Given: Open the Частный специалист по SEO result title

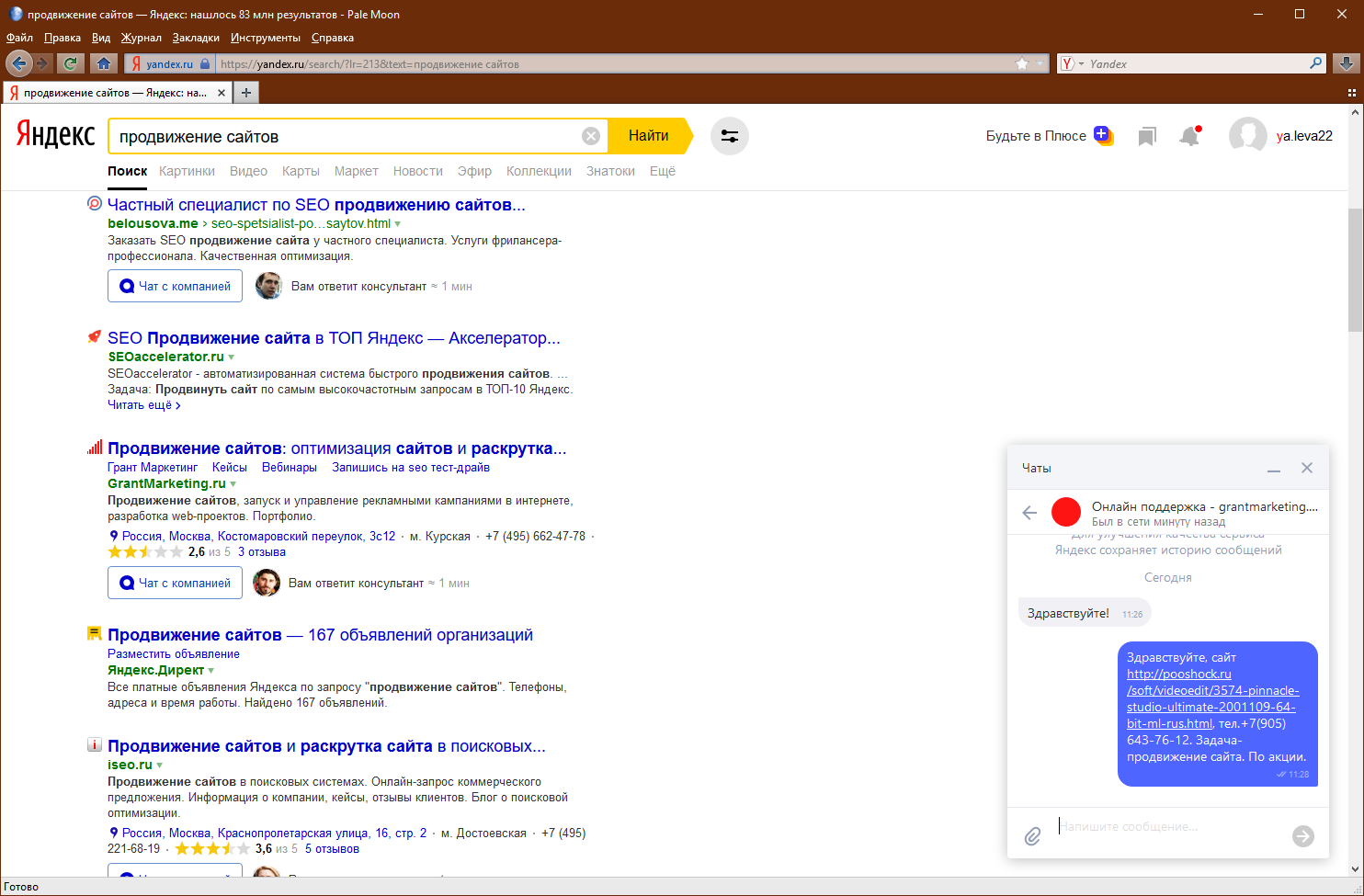Looking at the screenshot, I should (x=316, y=205).
